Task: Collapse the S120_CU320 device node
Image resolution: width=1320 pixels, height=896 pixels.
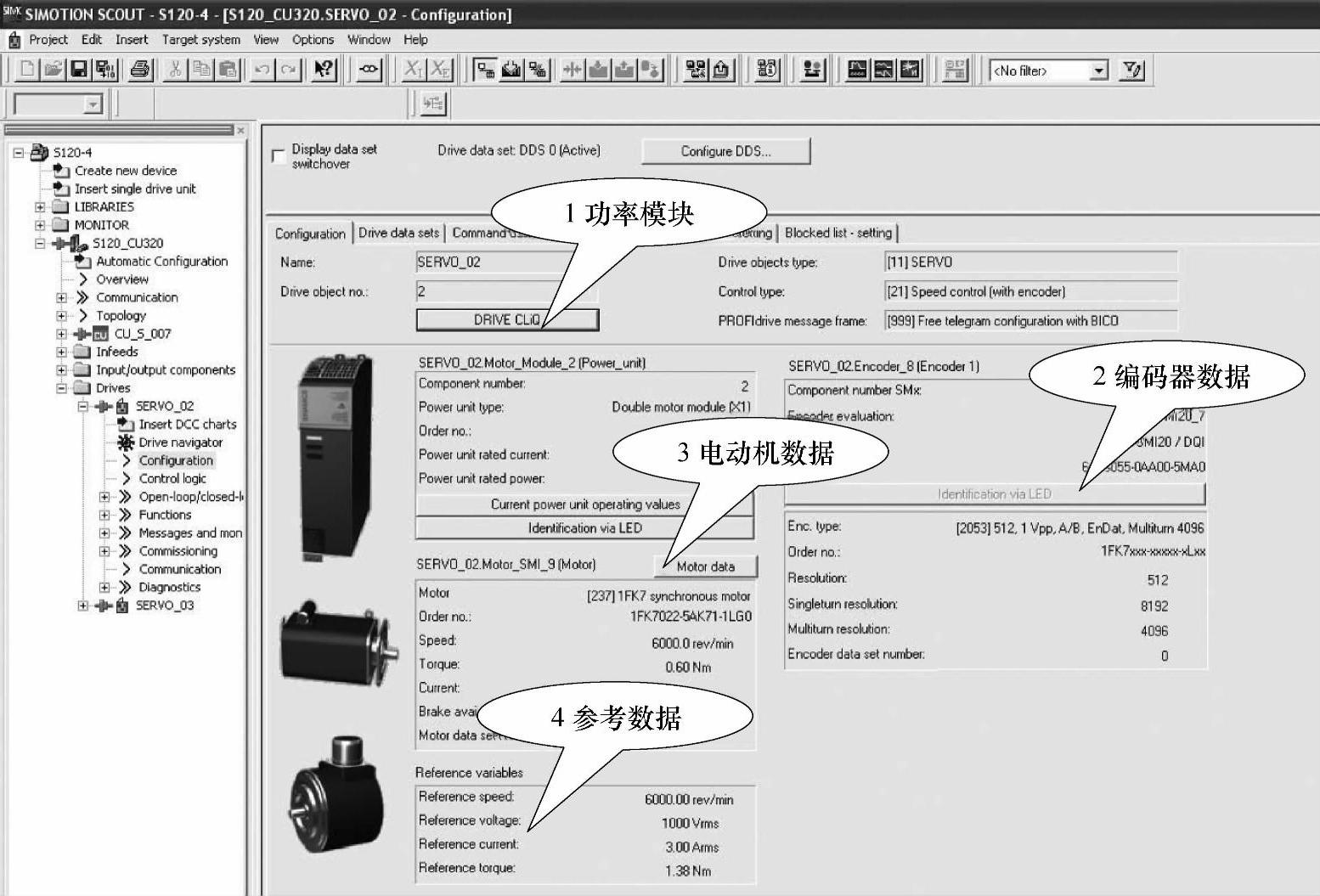Action: tap(40, 243)
